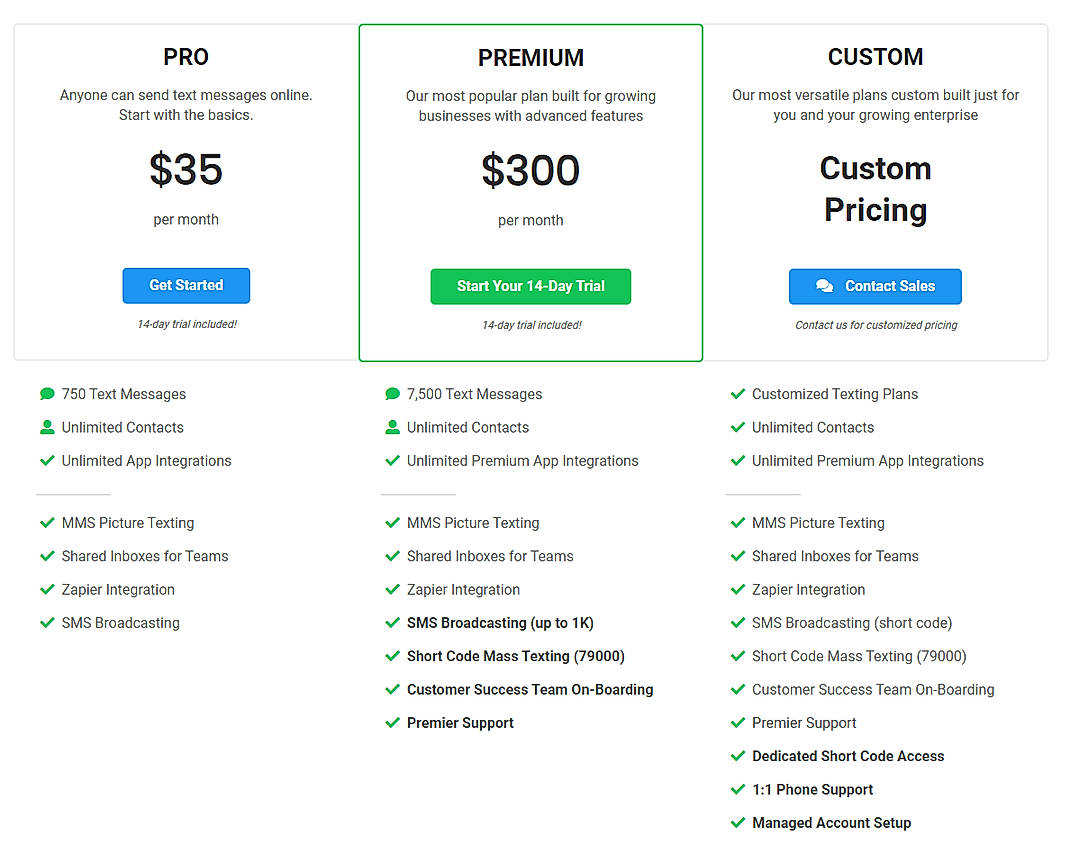The image size is (1070, 847).
Task: Click the checkmark beside Zapier Integration in Custom
Action: pyautogui.click(x=737, y=589)
